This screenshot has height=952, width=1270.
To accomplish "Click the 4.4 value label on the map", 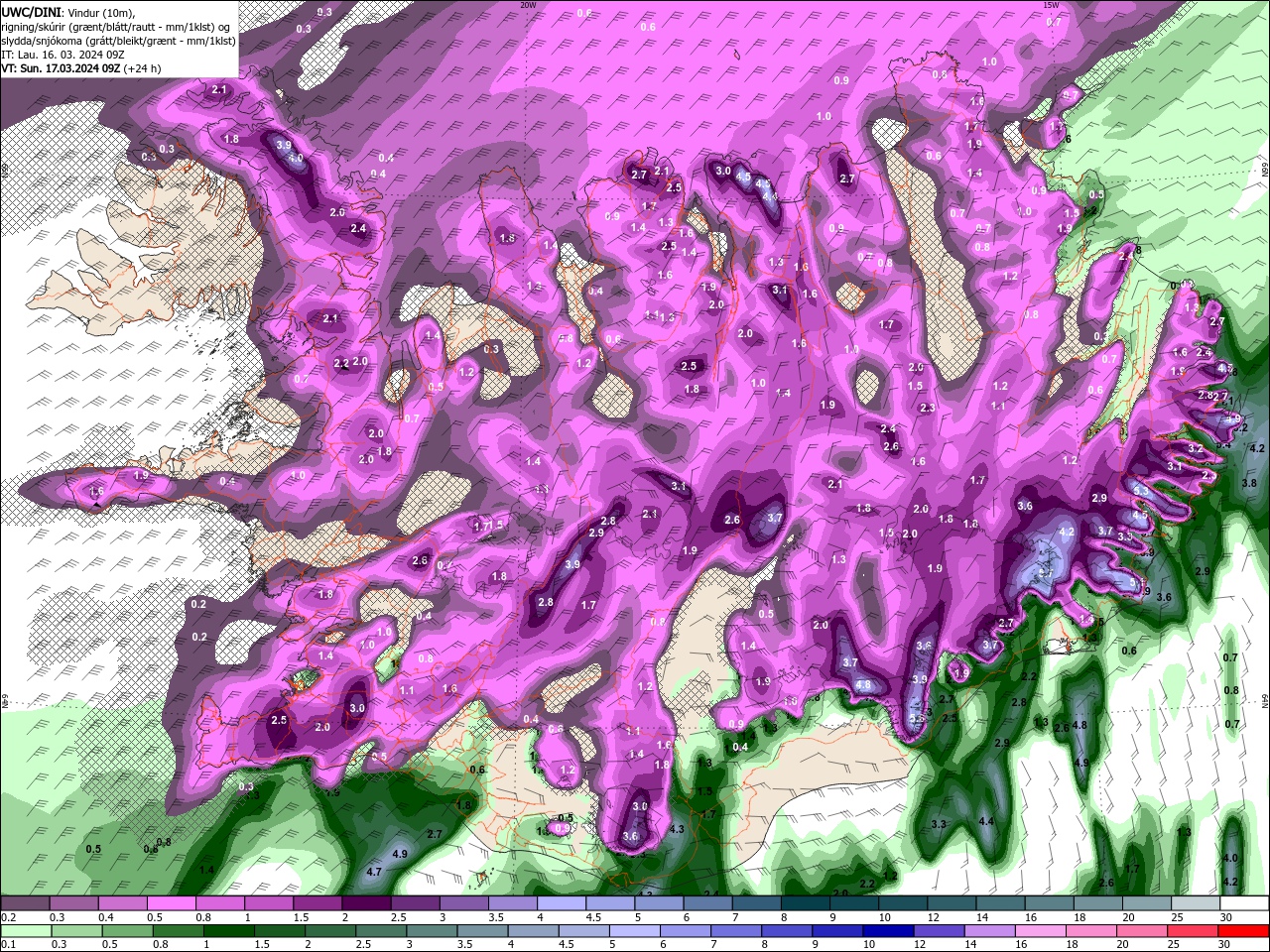I will tap(986, 822).
